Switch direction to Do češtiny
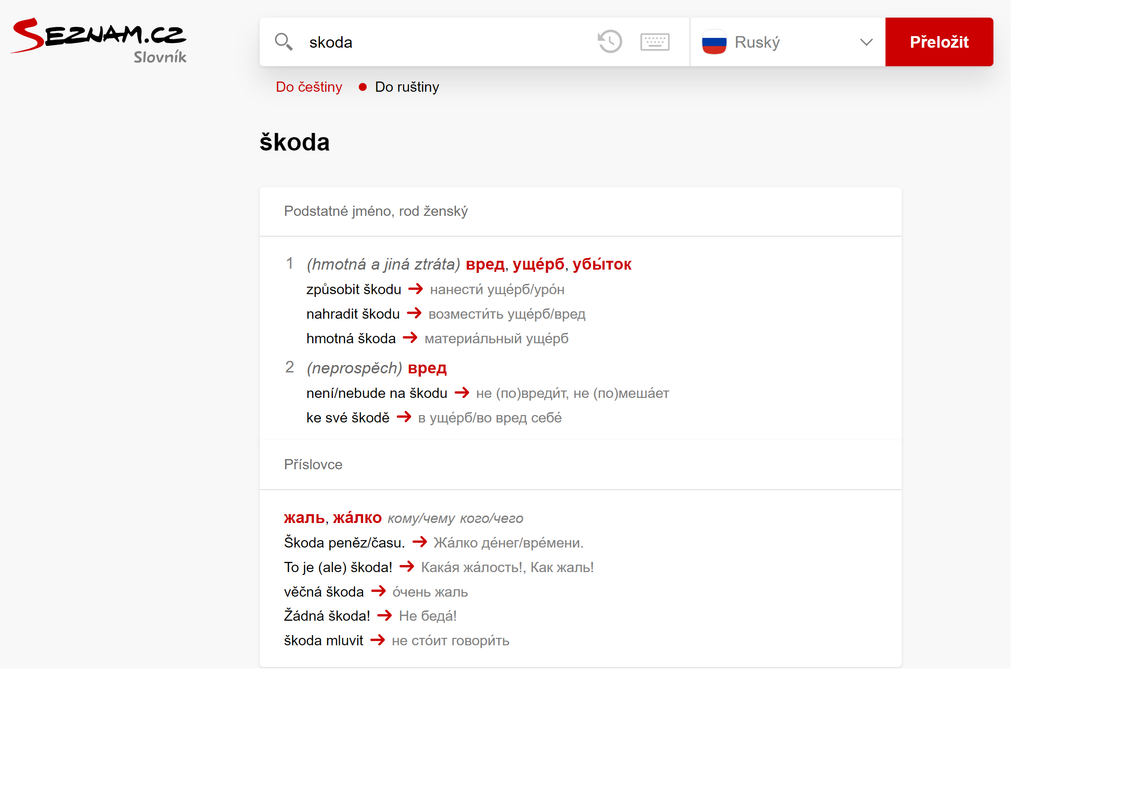The width and height of the screenshot is (1128, 800). click(x=309, y=87)
